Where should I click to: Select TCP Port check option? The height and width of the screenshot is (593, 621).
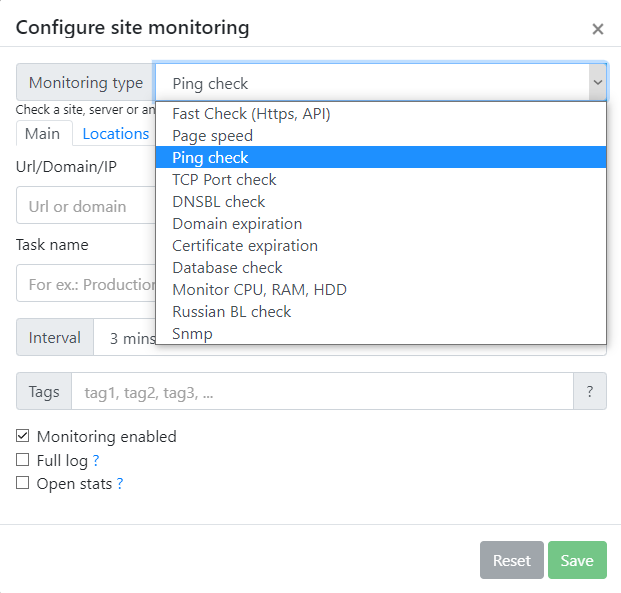click(x=224, y=180)
